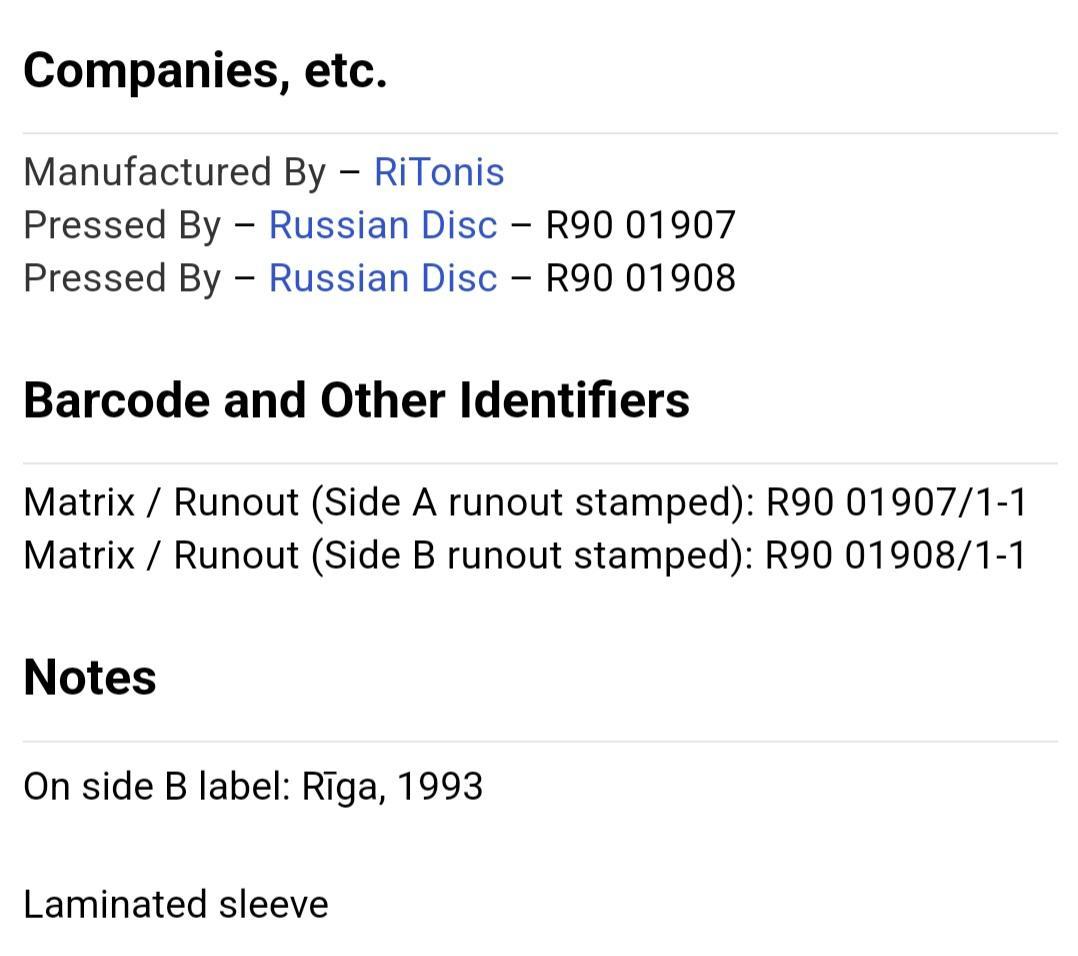Click the Barcode and Other Identifiers heading
Screen dimensions: 1078x956
pyautogui.click(x=356, y=400)
